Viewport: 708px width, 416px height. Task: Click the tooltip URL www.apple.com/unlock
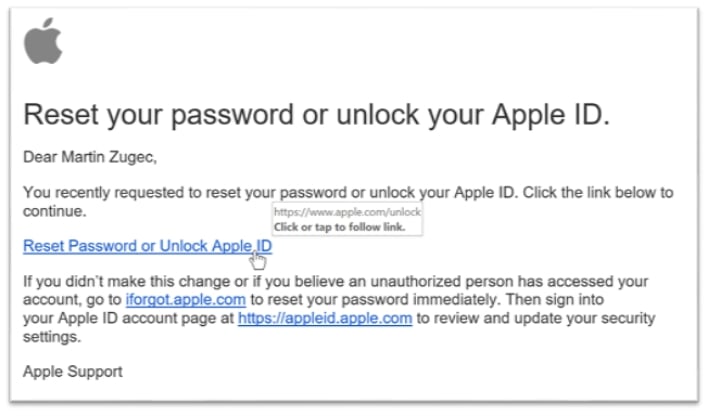click(347, 212)
